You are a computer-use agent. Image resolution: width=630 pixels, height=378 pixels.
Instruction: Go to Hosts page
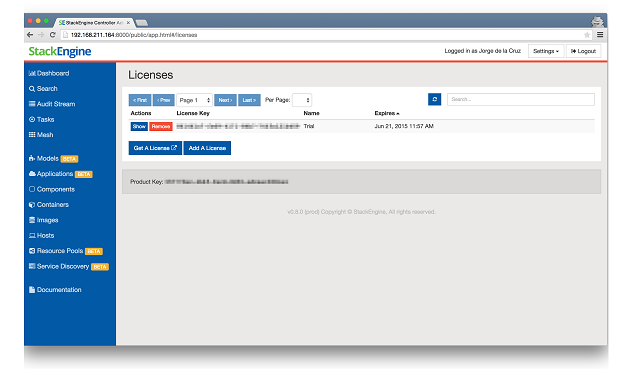coord(41,235)
